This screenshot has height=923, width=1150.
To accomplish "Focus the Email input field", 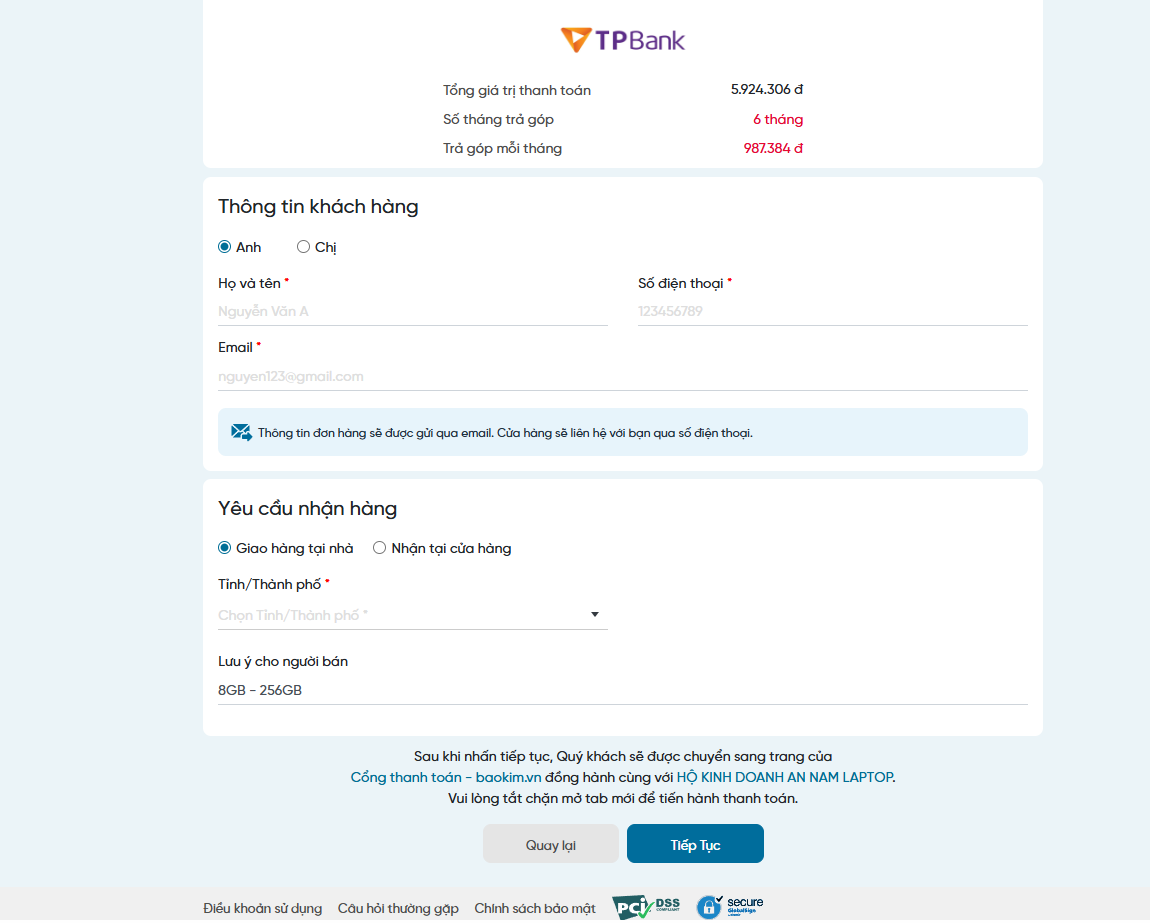I will [623, 376].
